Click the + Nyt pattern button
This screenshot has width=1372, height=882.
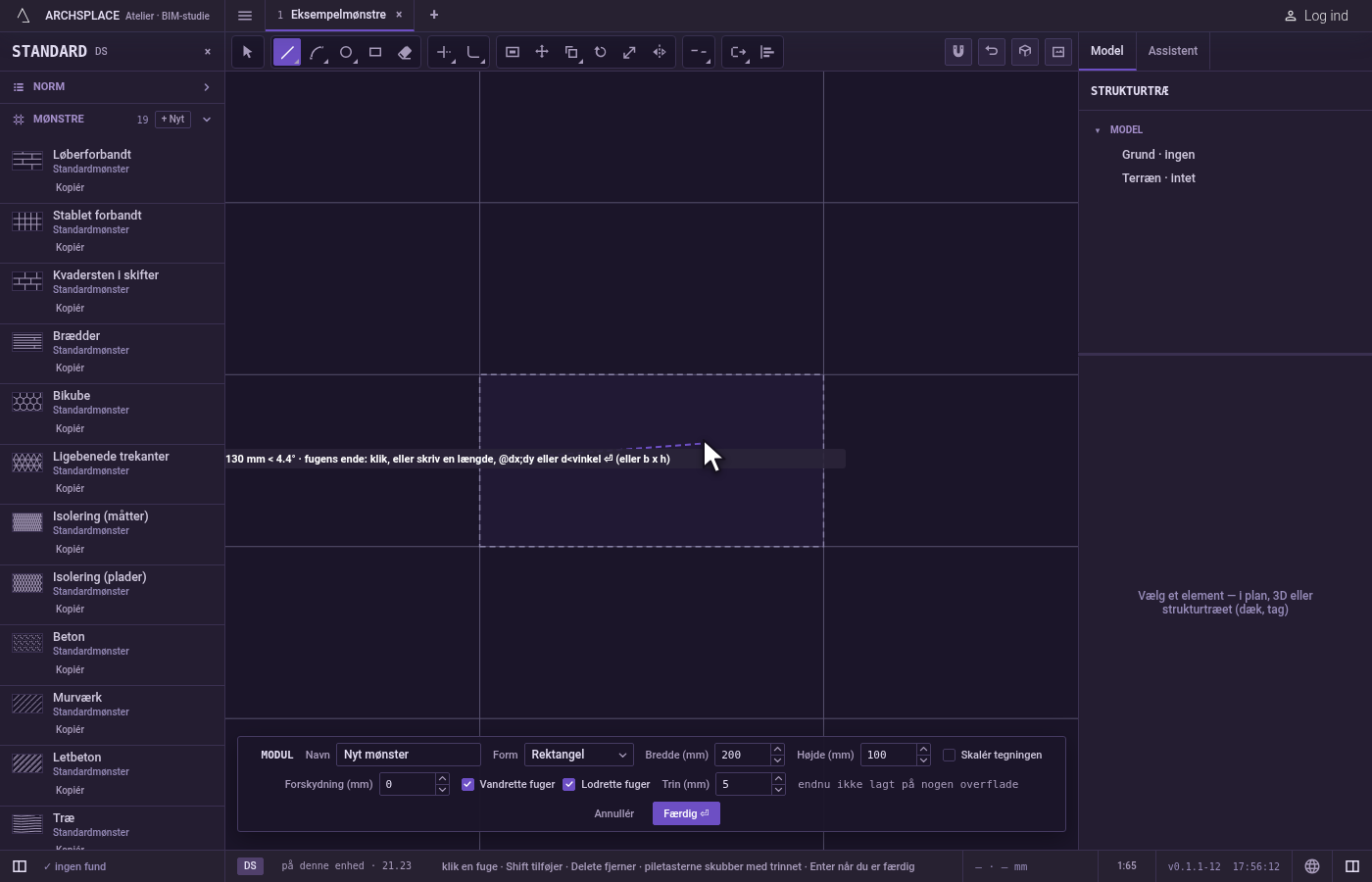tap(172, 120)
